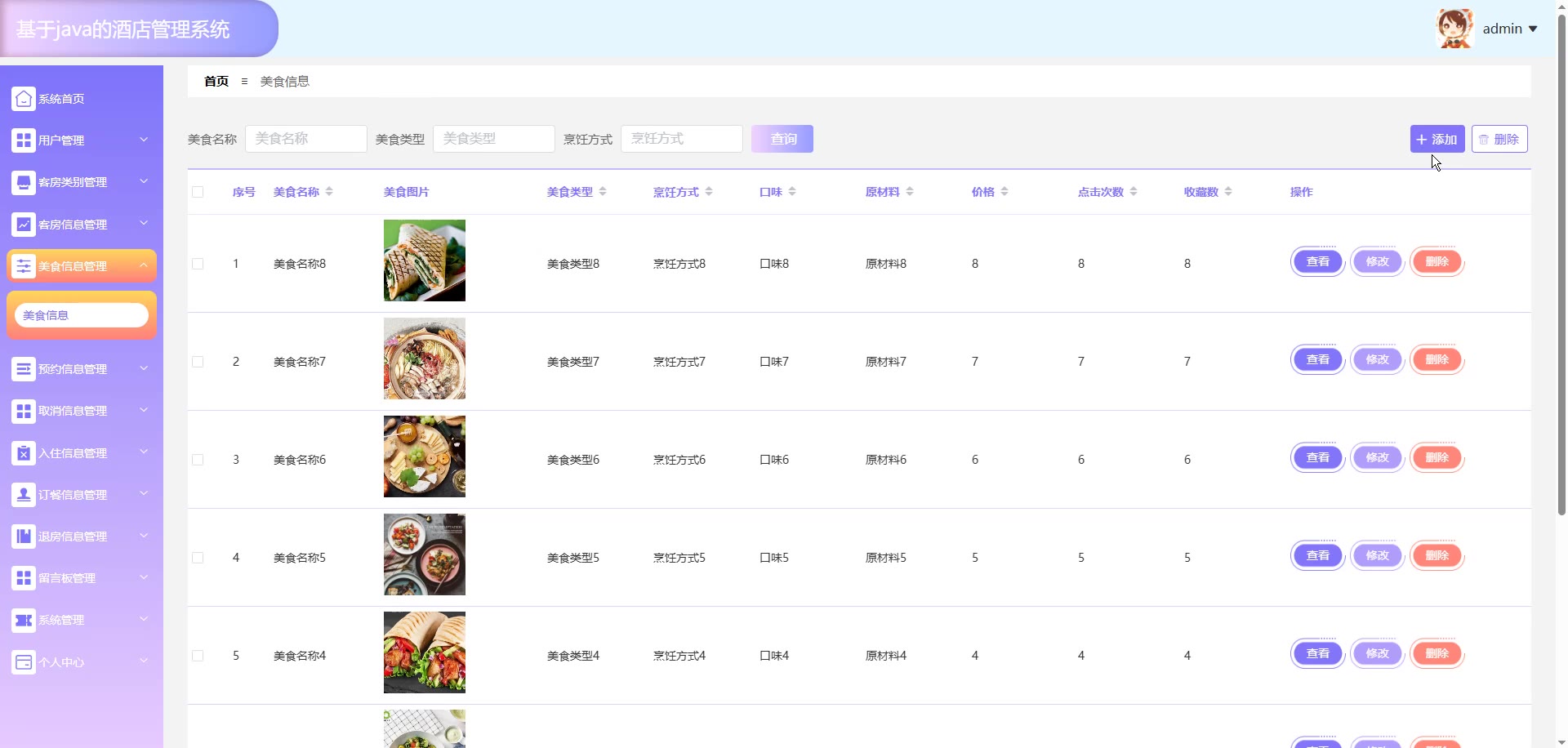Viewport: 1568px width, 748px height.
Task: Click the 留言板管理 grid icon
Action: coord(24,578)
